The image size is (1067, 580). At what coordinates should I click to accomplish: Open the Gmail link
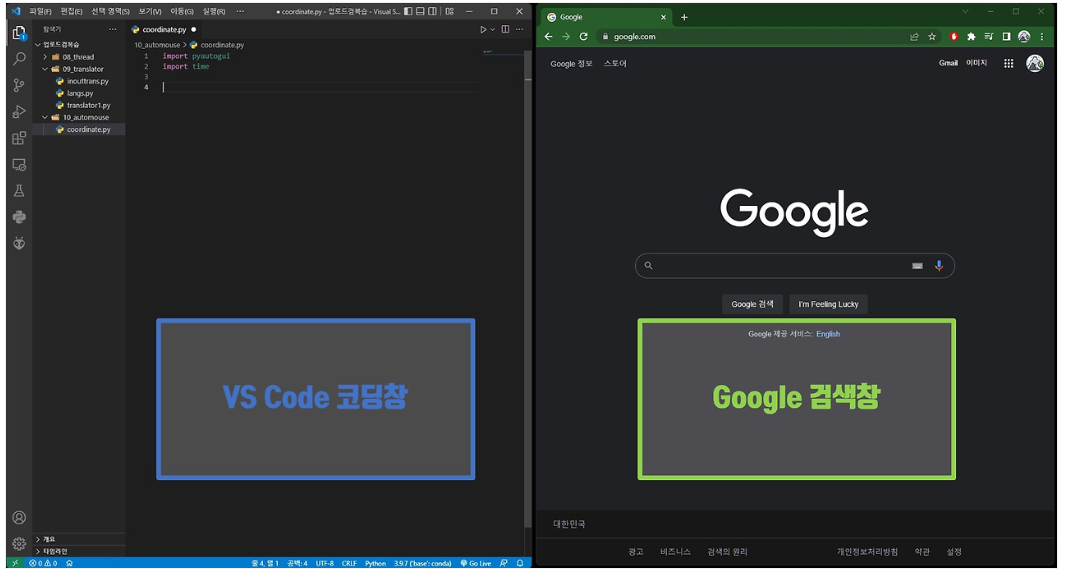(948, 63)
